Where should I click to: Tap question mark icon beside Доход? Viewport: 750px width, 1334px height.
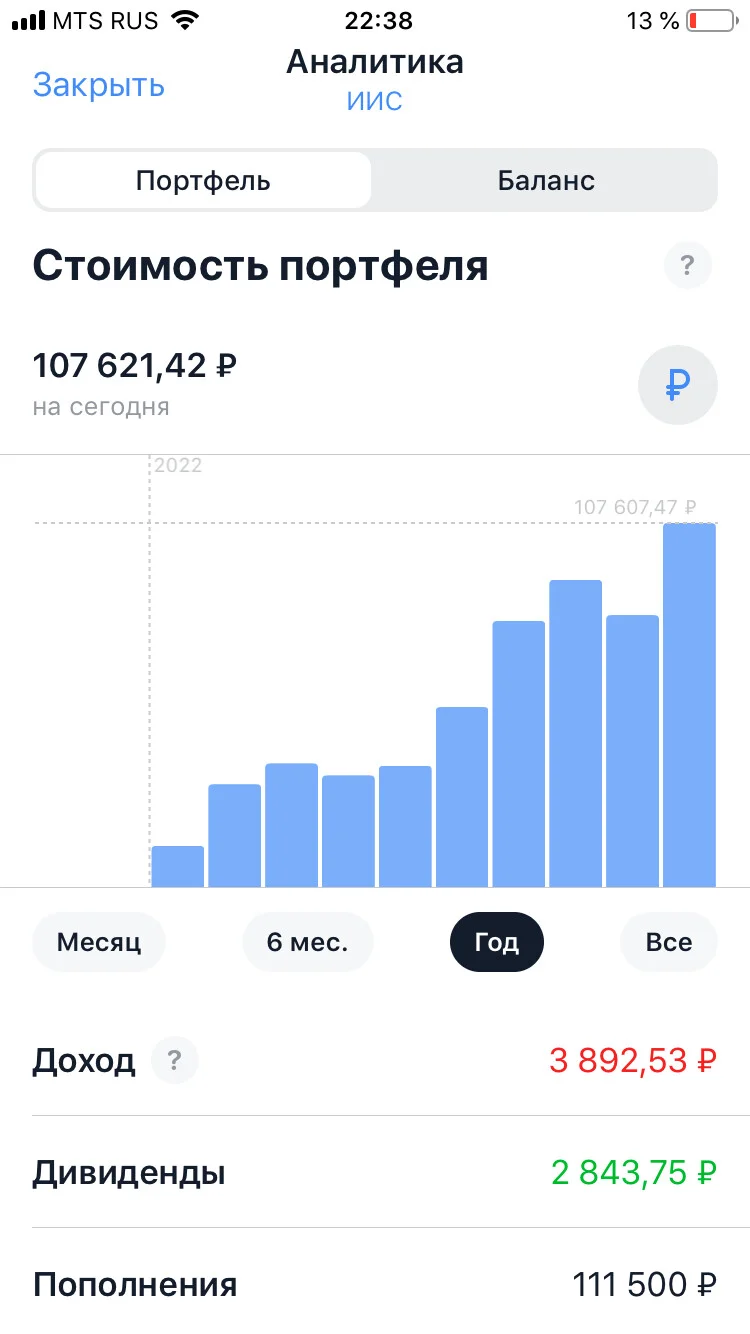coord(175,1060)
